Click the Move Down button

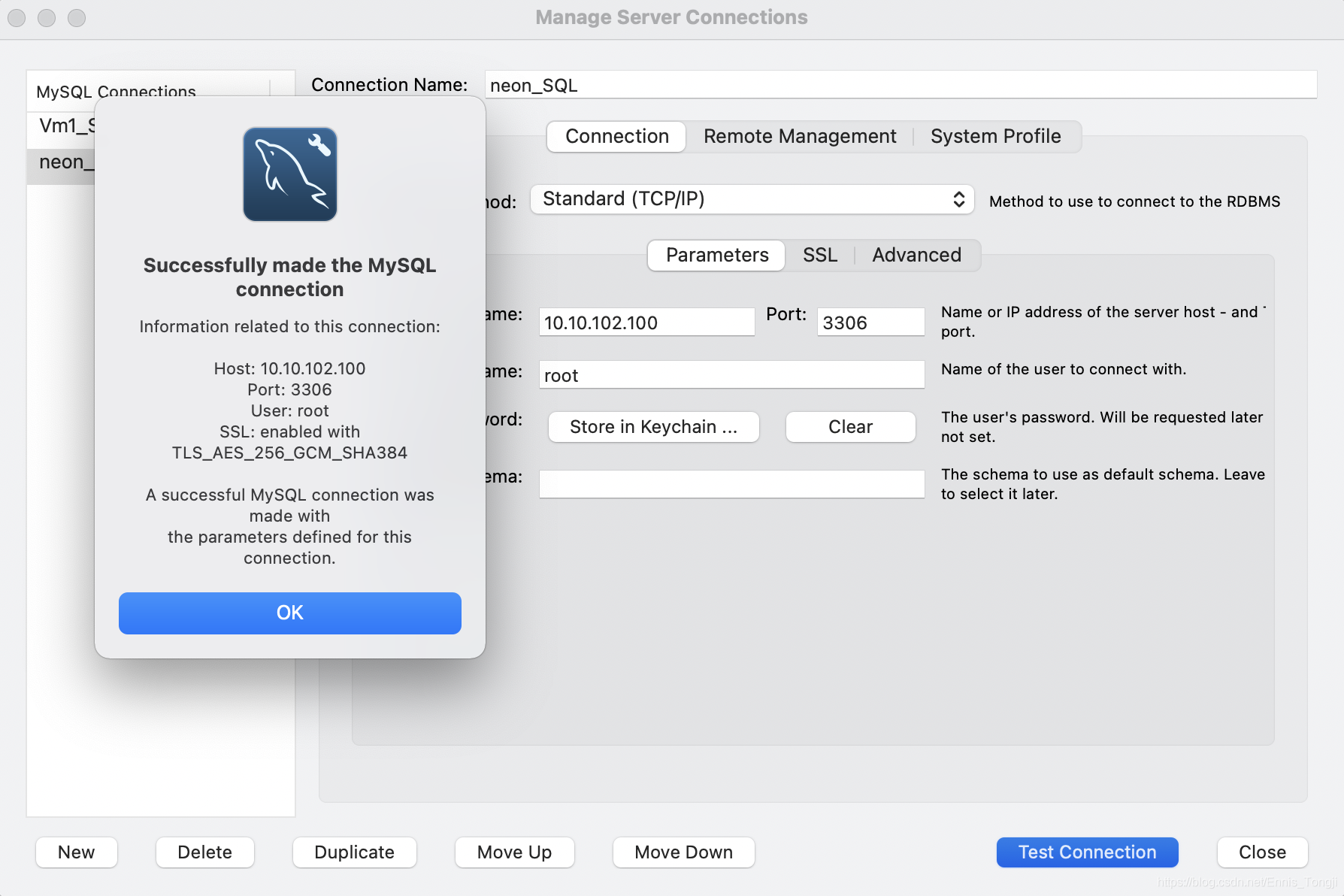tap(683, 852)
